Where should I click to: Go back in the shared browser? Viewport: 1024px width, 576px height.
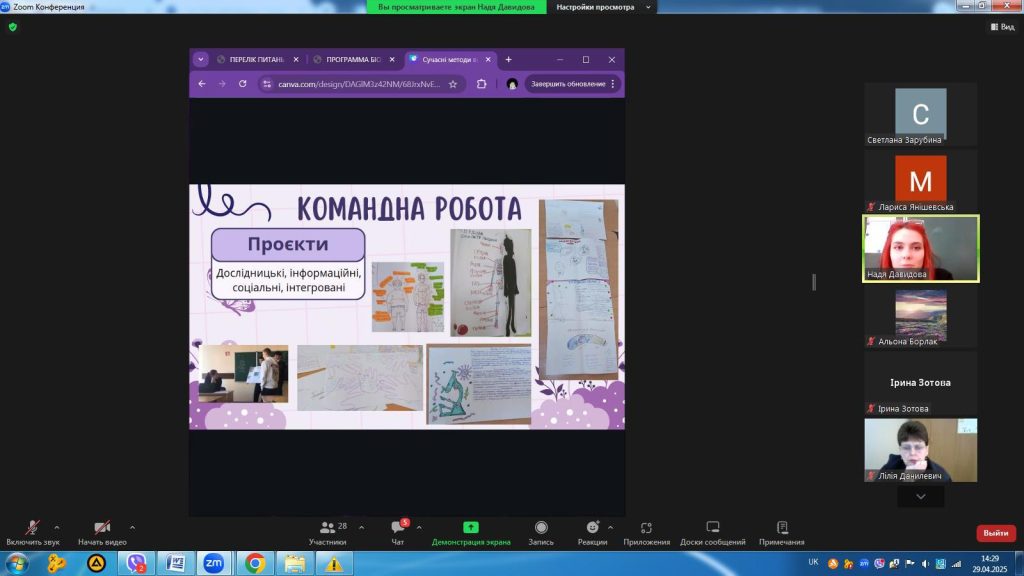pos(202,84)
